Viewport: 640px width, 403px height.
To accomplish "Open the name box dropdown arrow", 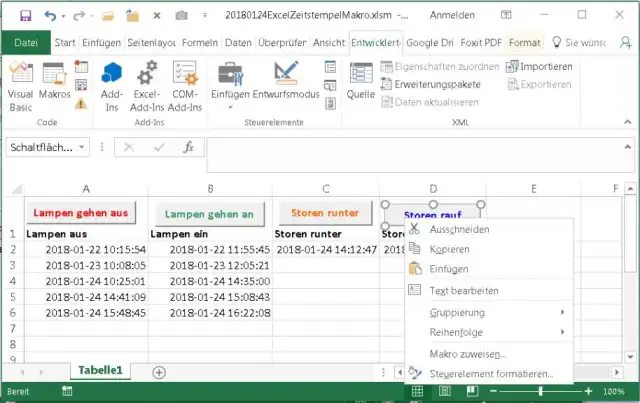I will pos(82,147).
